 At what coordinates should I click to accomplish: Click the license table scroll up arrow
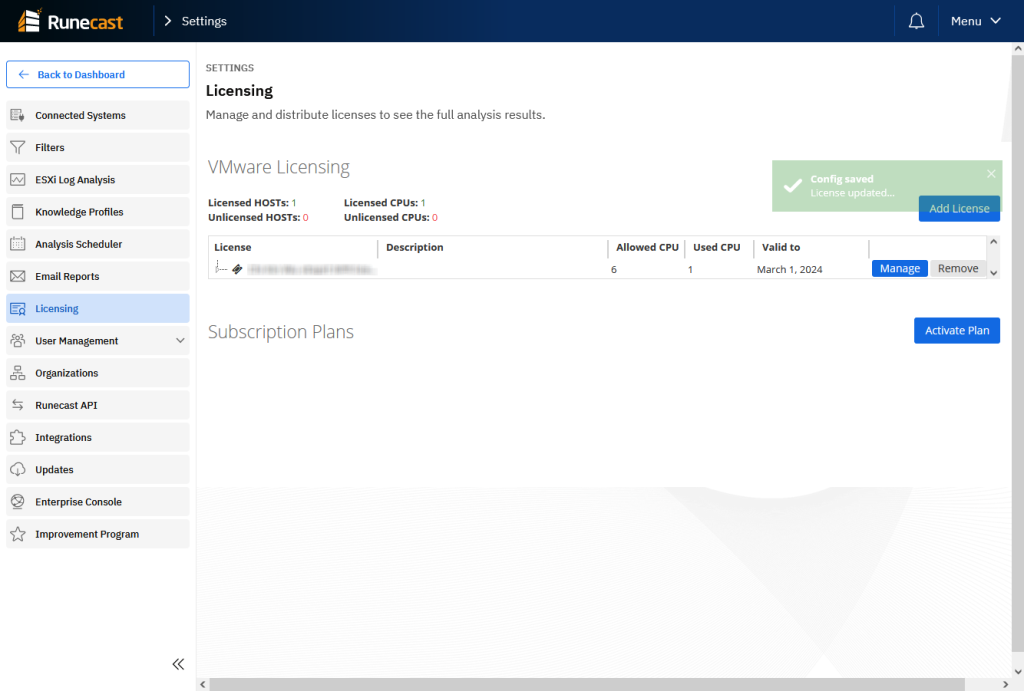[993, 242]
